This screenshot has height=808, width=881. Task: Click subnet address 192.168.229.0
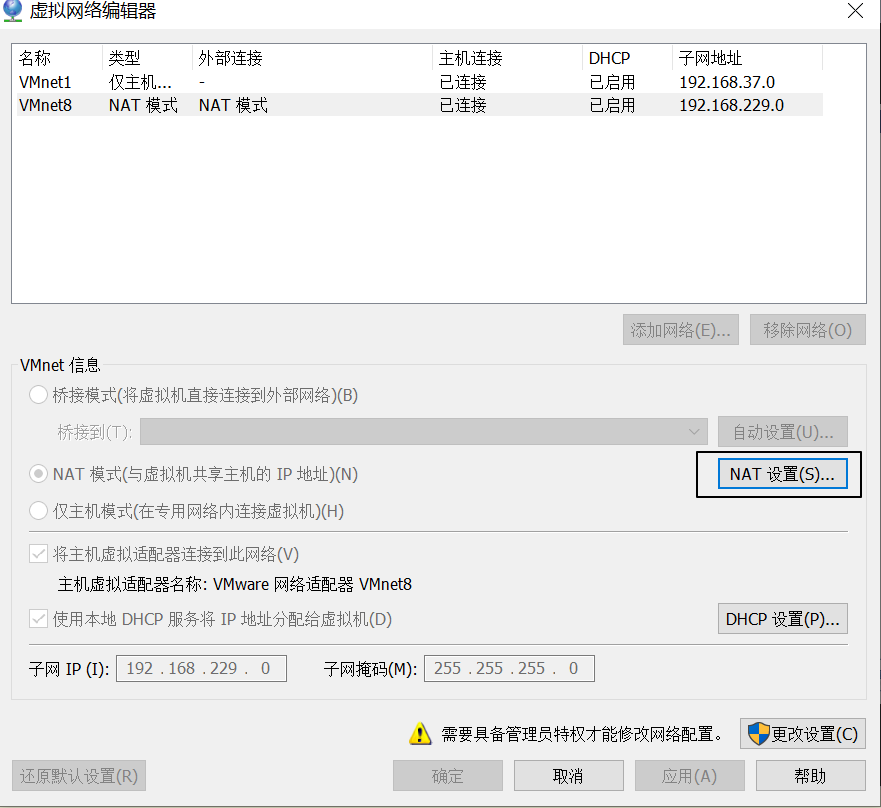[732, 105]
